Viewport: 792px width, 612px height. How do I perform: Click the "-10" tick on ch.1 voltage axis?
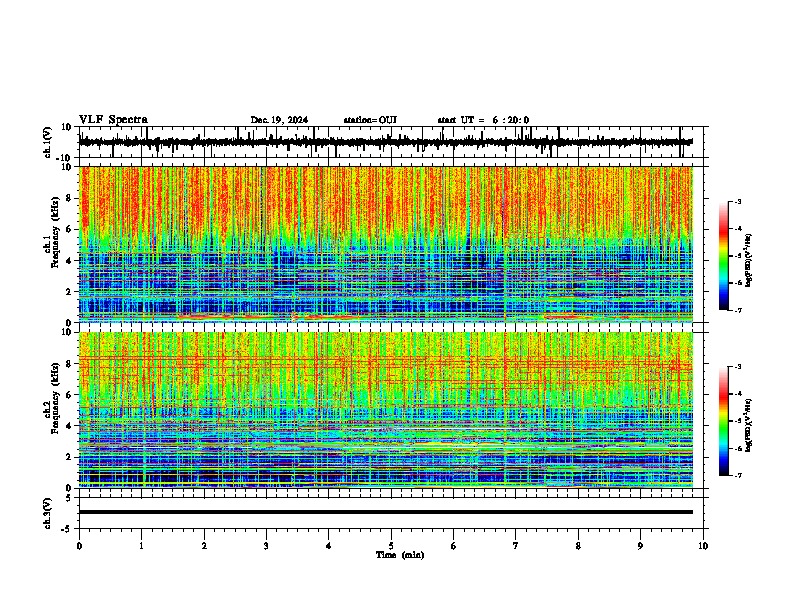click(65, 158)
